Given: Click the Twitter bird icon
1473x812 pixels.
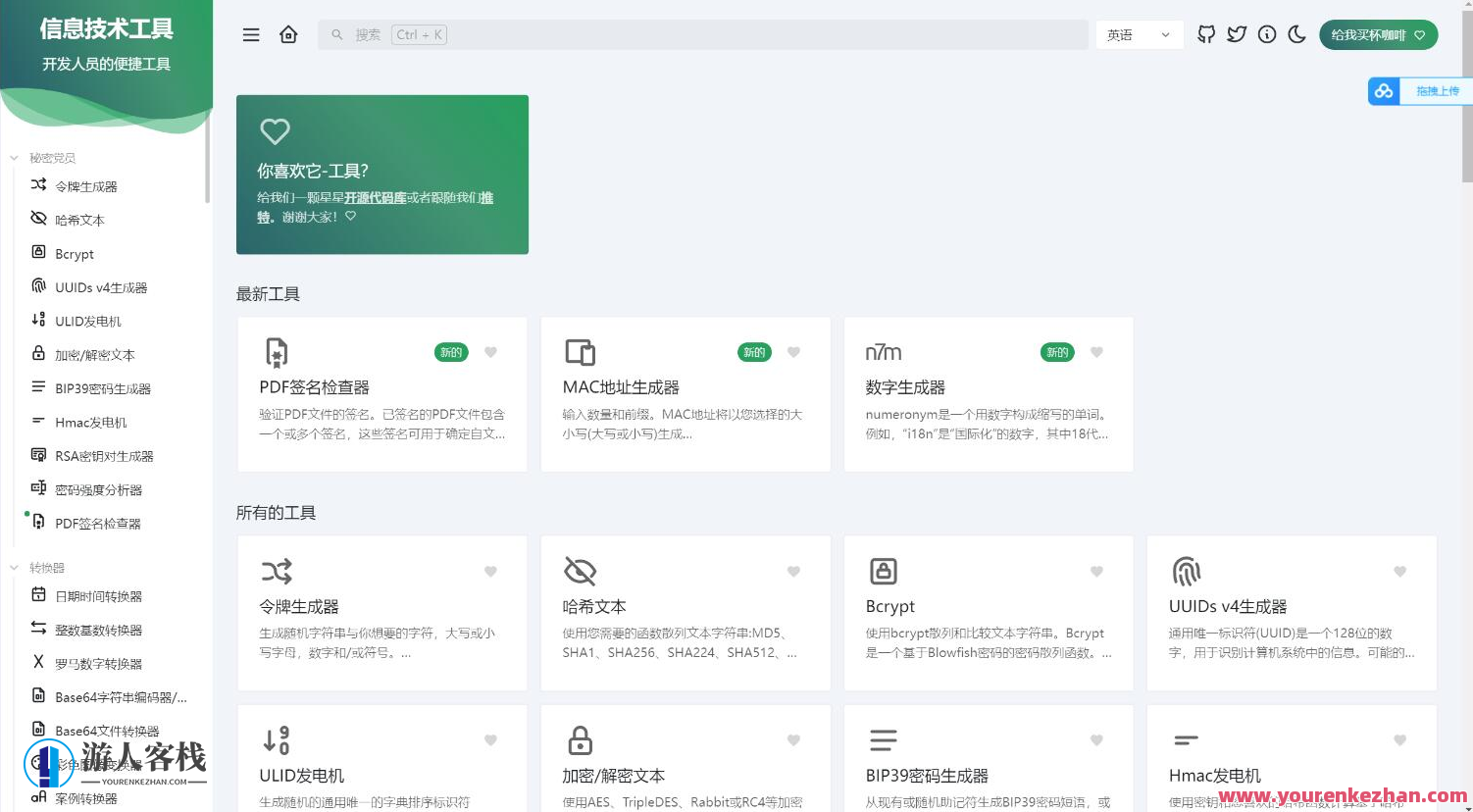Looking at the screenshot, I should click(1236, 33).
